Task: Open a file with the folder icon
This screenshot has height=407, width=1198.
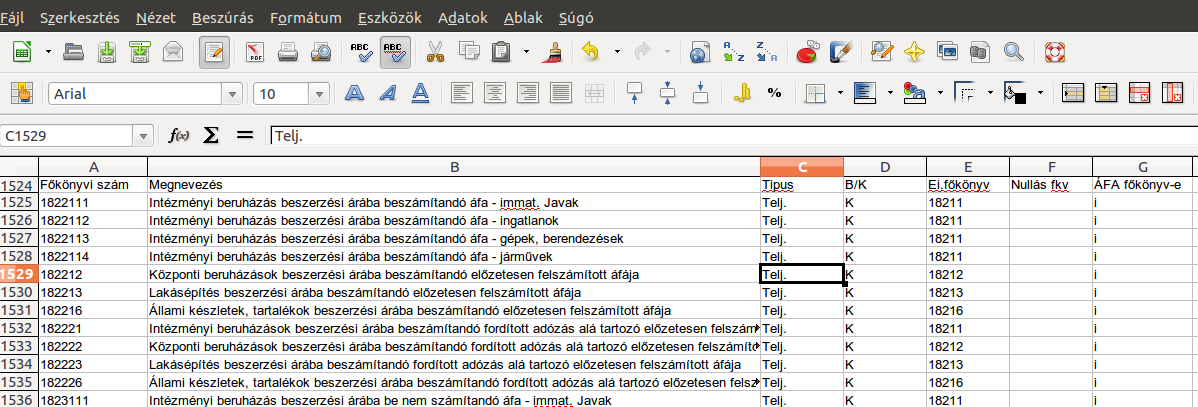Action: click(x=73, y=52)
